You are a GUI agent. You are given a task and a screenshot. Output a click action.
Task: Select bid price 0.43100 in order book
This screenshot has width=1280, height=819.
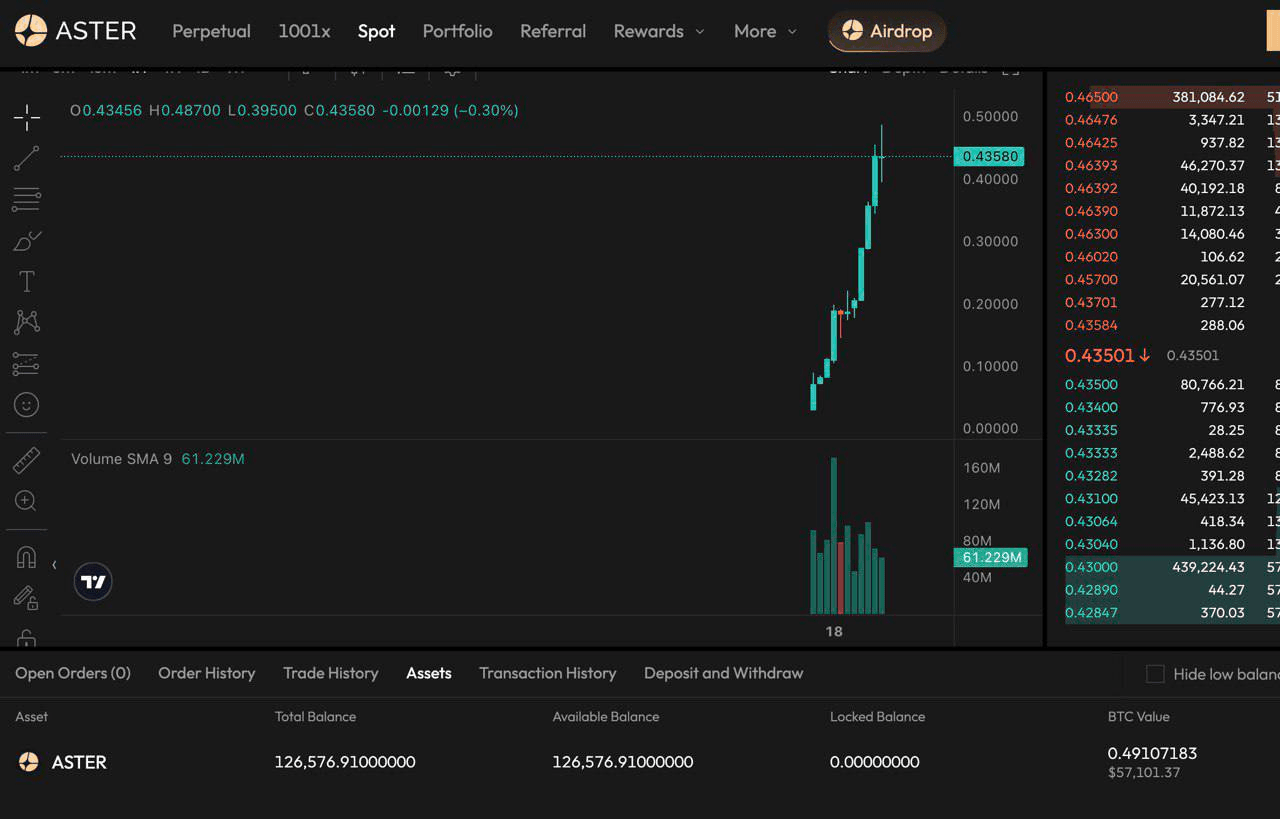click(x=1091, y=498)
